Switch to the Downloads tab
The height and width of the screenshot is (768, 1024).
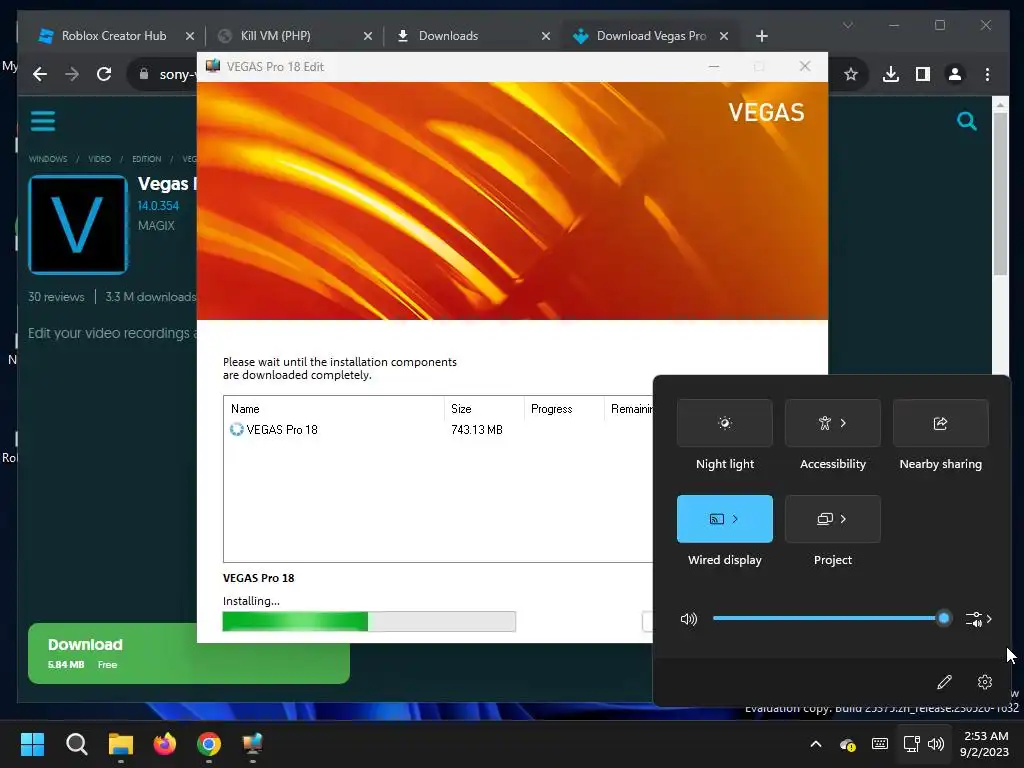(x=448, y=36)
